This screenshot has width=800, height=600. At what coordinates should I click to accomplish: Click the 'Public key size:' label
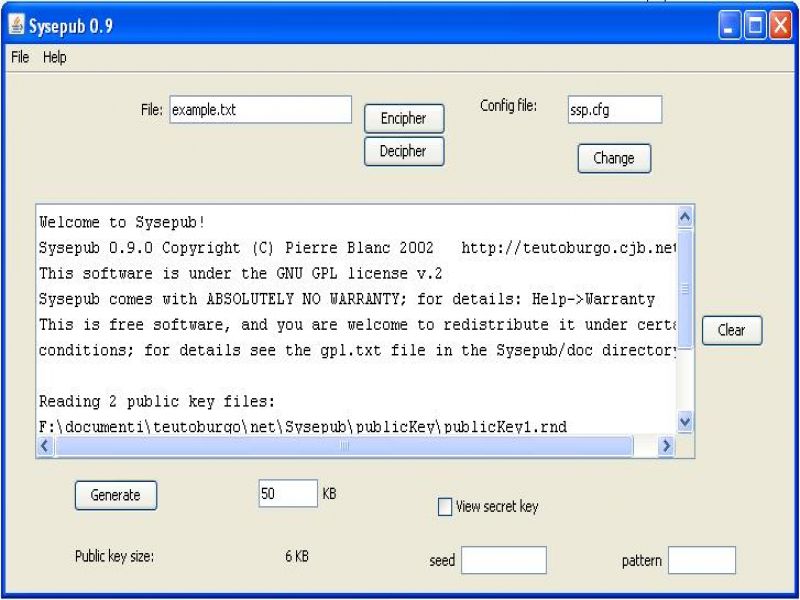pyautogui.click(x=114, y=556)
